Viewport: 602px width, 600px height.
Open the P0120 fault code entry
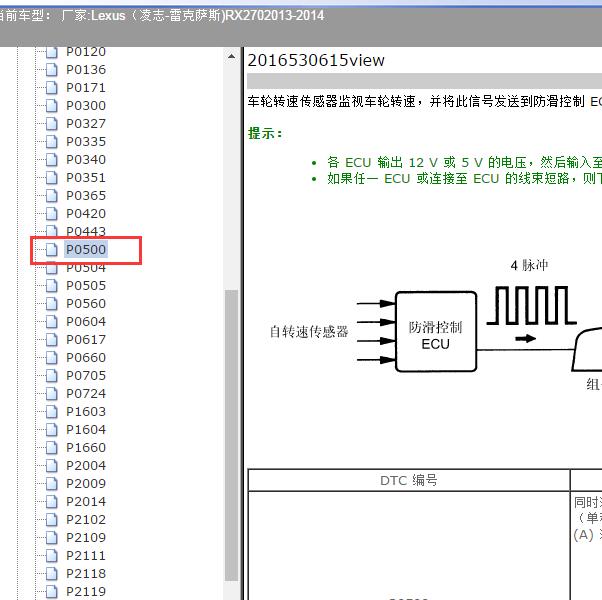pyautogui.click(x=86, y=51)
